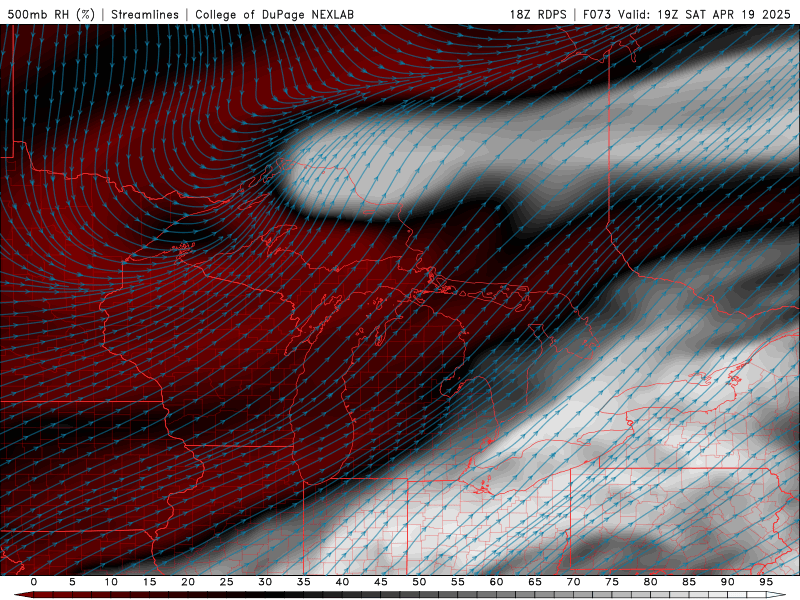
Task: Click the 65 tick label on the color bar
Action: tap(535, 582)
